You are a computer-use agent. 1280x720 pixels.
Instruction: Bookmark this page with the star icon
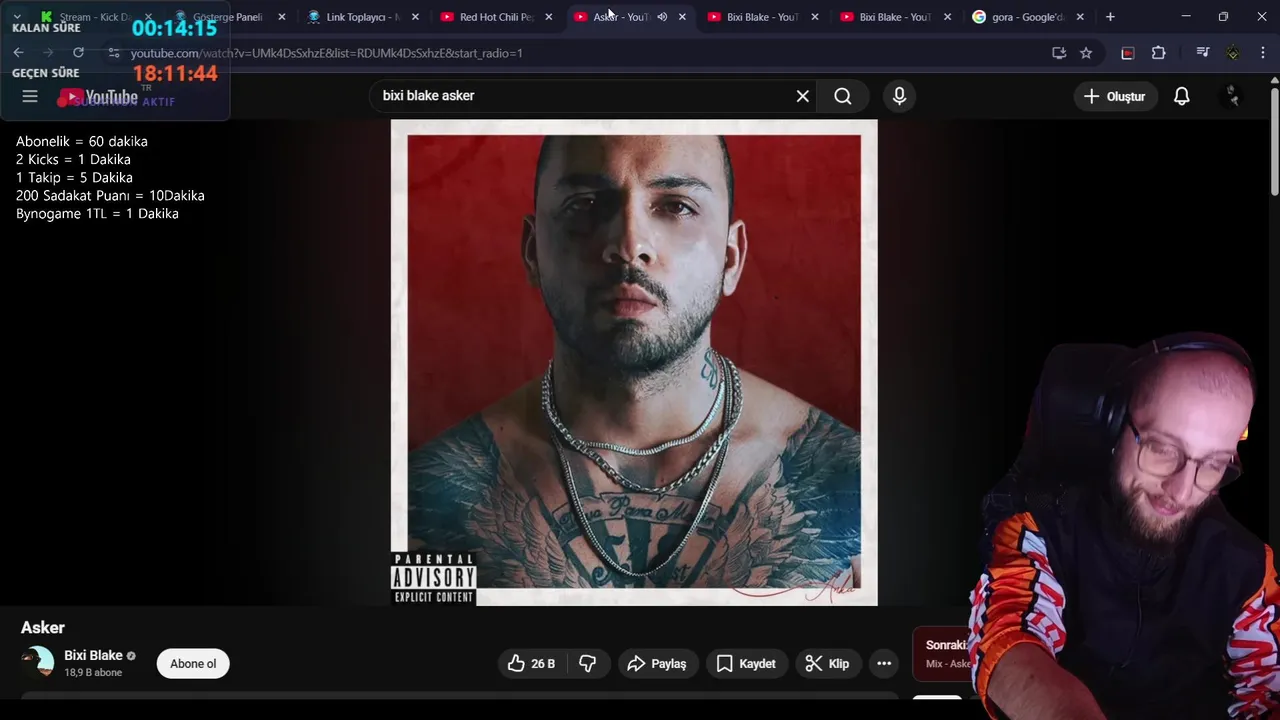click(x=1086, y=53)
